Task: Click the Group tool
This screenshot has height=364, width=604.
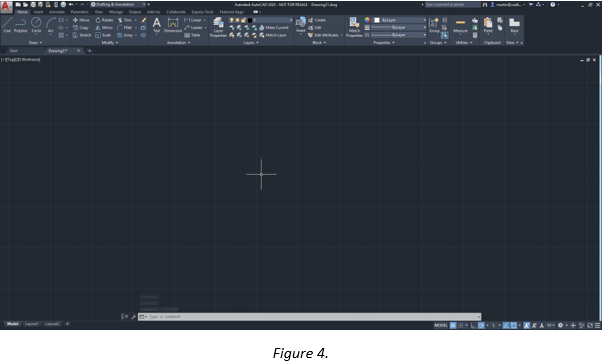Action: pos(434,25)
